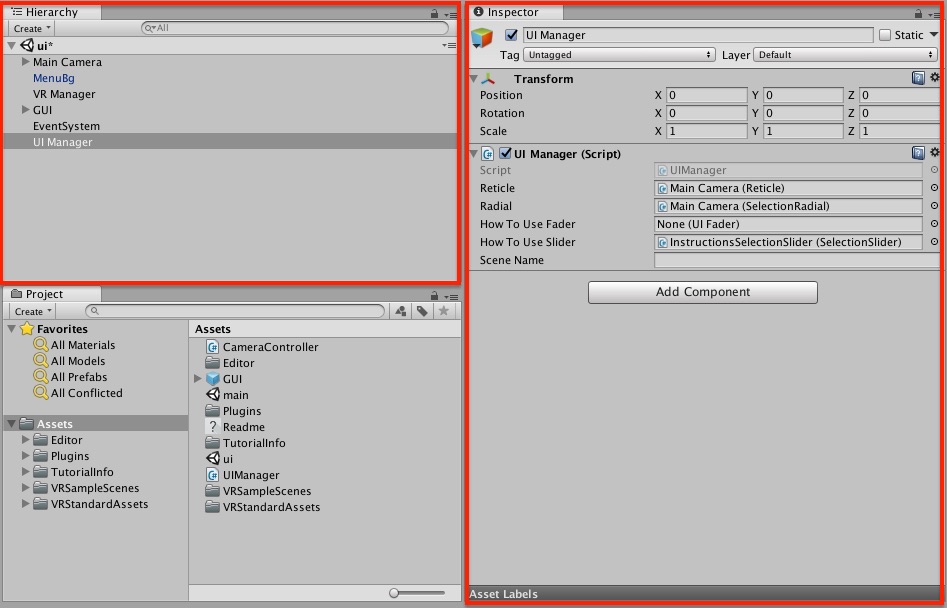Click the GameObject name field UI Manager

[x=698, y=35]
